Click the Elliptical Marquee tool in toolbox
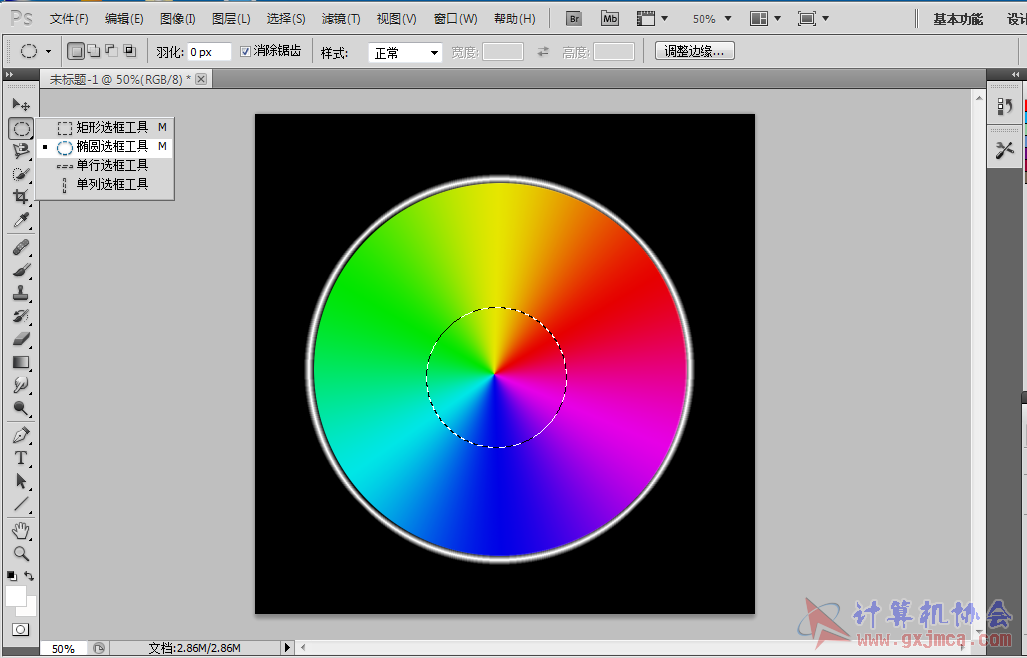Screen dimensions: 1027x658 (x=21, y=128)
